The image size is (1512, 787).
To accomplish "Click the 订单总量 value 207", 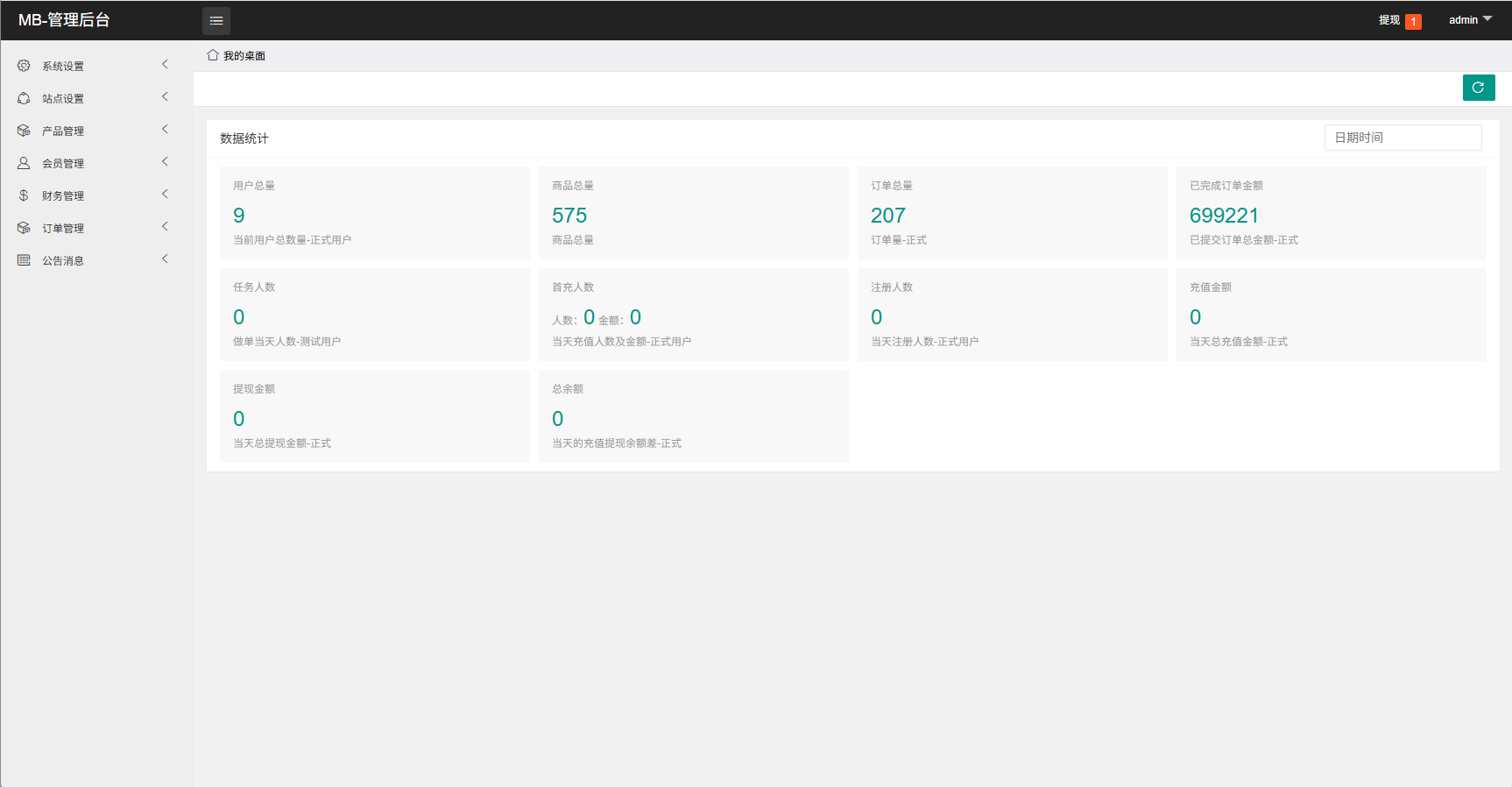I will (x=888, y=216).
